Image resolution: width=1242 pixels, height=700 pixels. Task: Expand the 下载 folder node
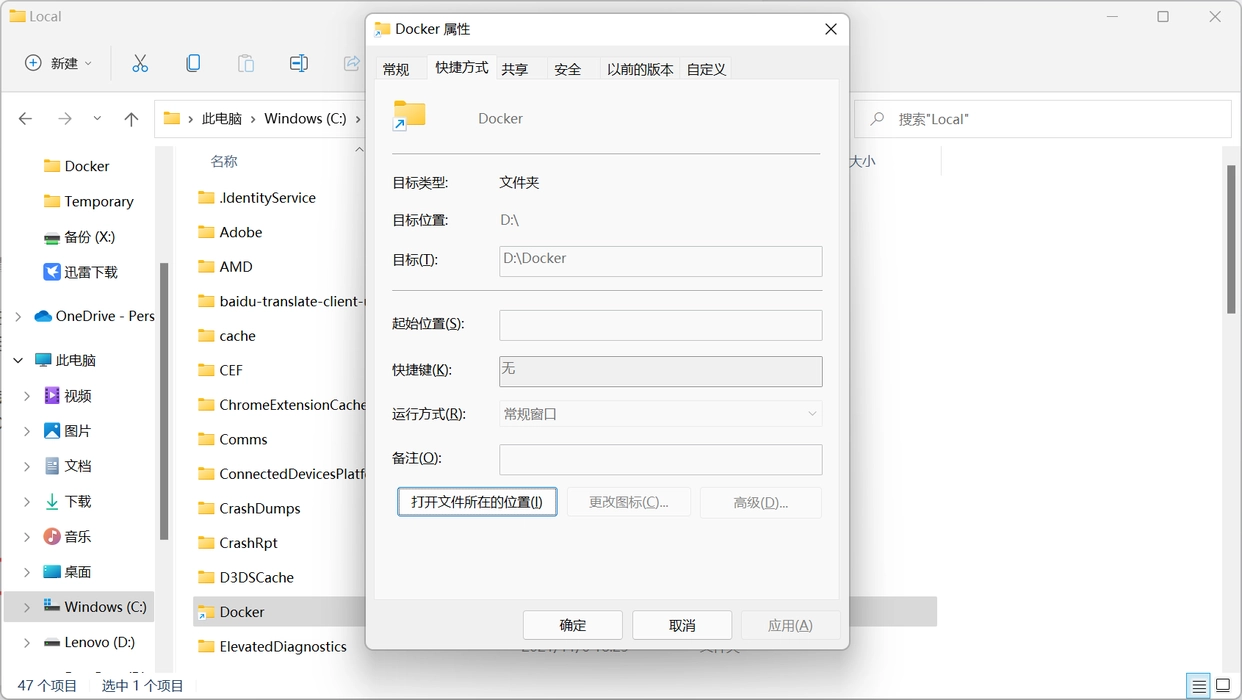pyautogui.click(x=27, y=502)
